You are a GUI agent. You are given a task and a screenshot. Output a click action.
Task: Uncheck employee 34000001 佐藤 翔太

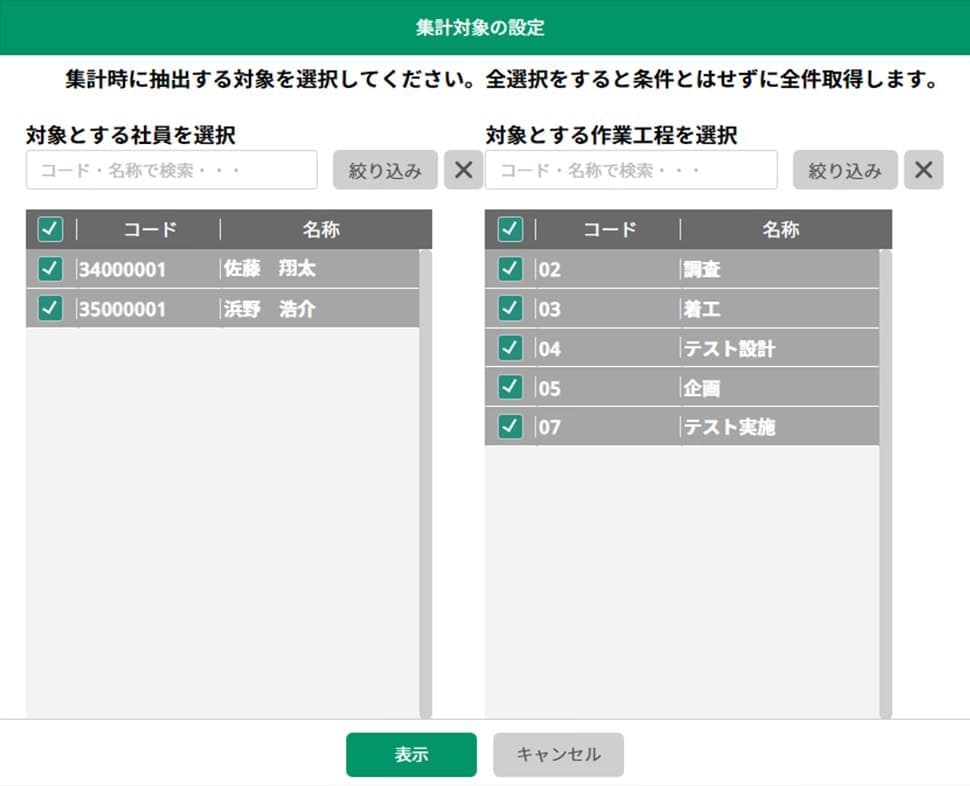(50, 269)
